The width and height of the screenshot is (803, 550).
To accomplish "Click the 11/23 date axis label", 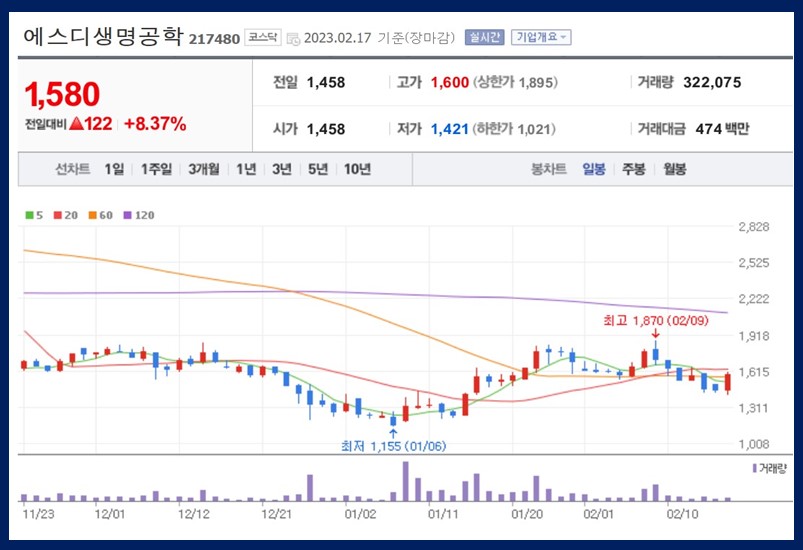I will 38,514.
